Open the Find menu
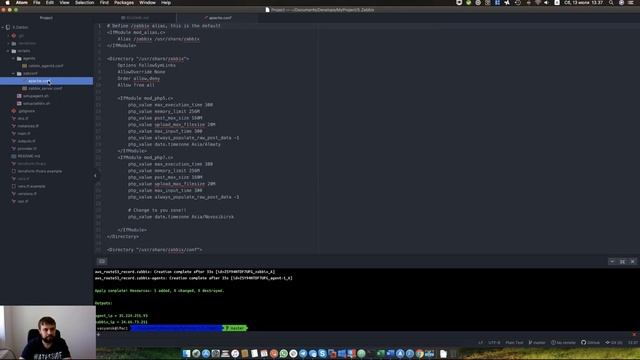 click(x=104, y=2)
